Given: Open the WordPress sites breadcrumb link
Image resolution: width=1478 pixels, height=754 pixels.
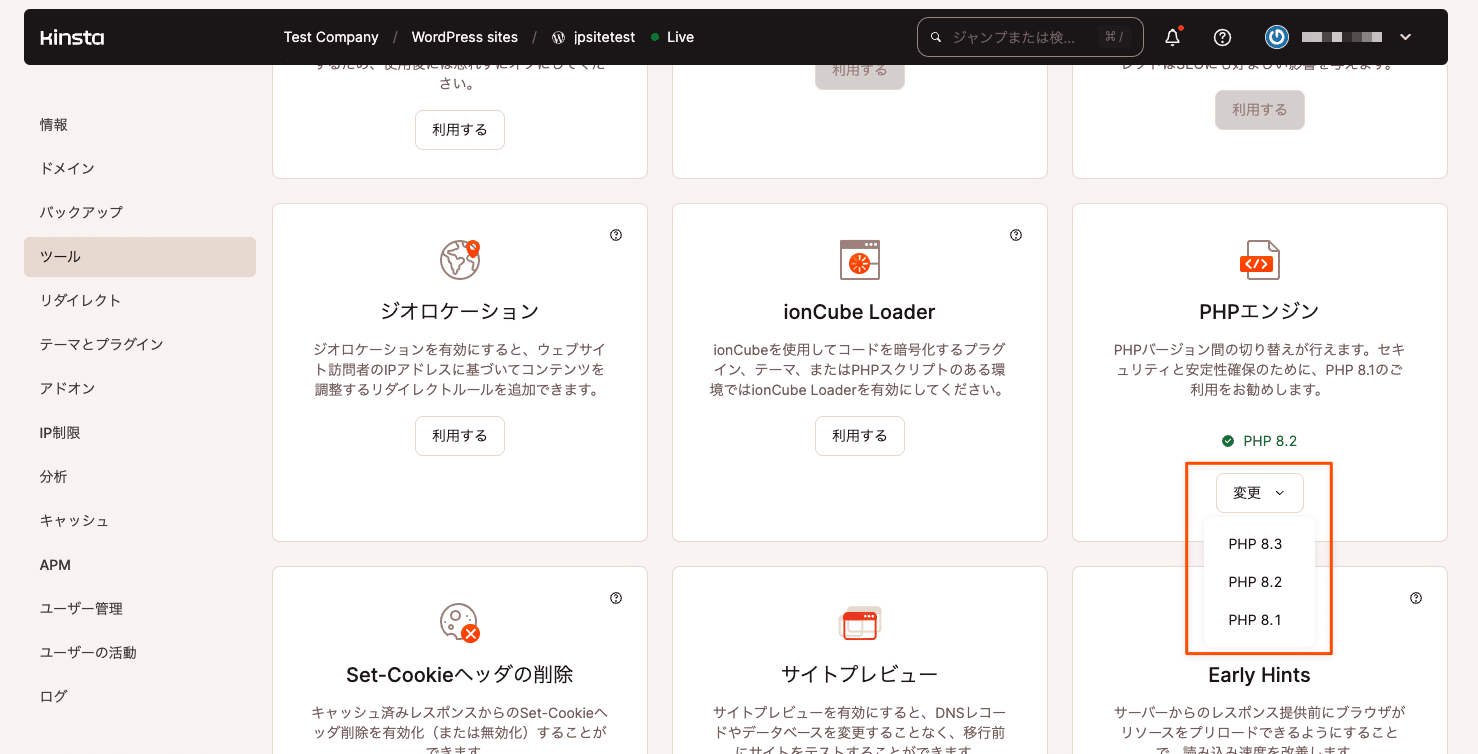Looking at the screenshot, I should (x=465, y=37).
